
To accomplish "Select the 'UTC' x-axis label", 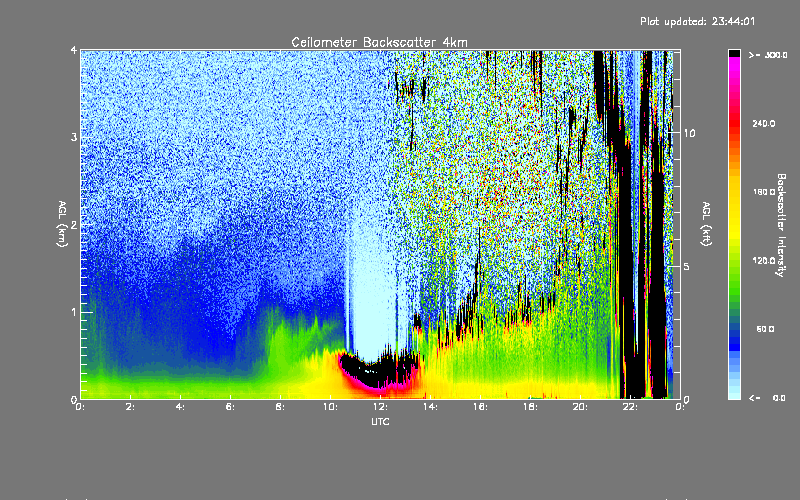I will [380, 421].
